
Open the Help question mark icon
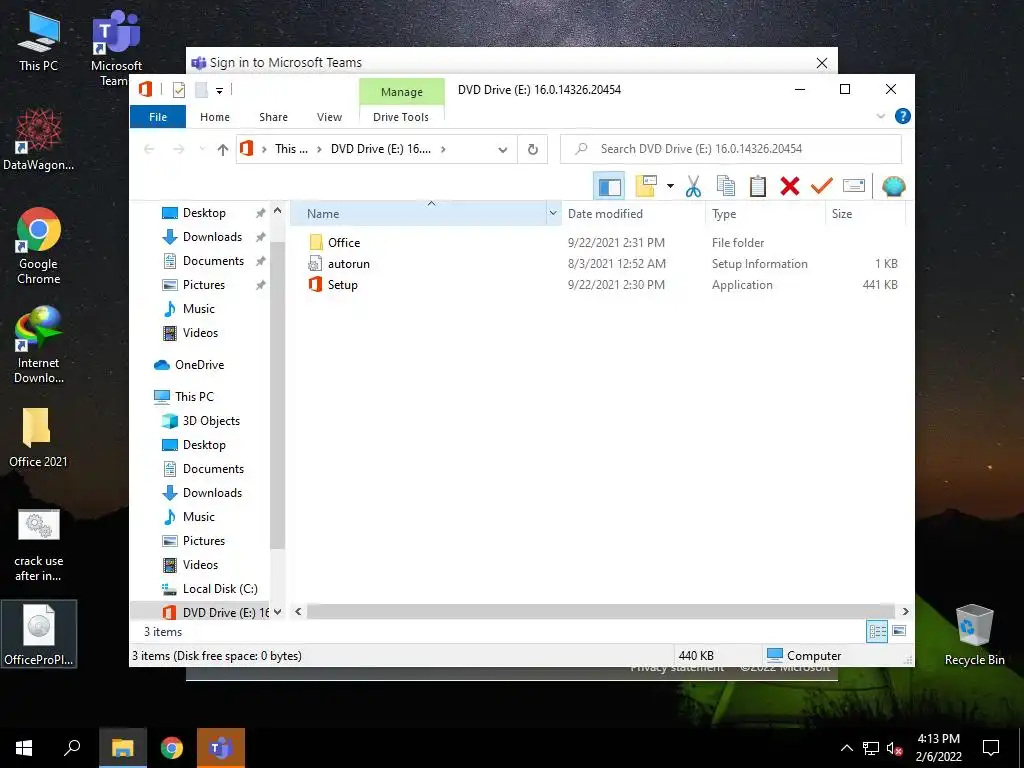[903, 116]
